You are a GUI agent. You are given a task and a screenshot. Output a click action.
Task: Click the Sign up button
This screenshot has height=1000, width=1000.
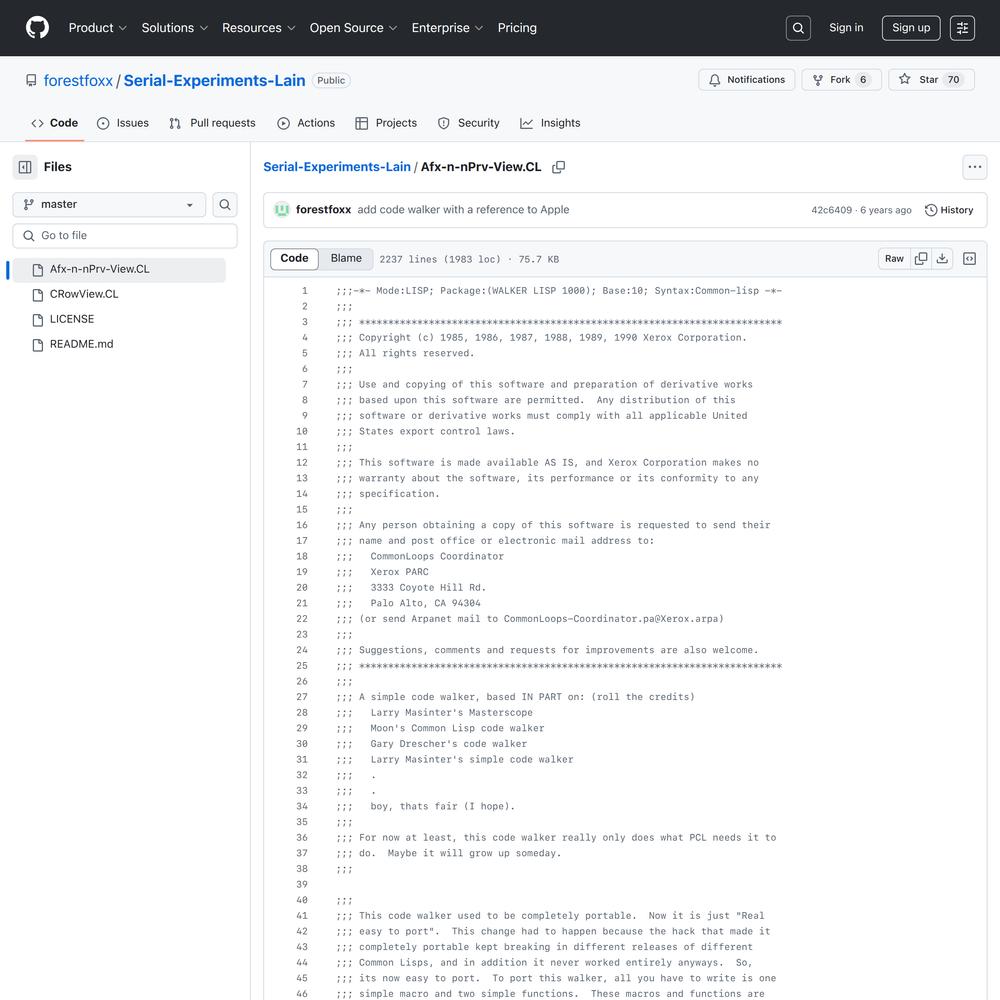pyautogui.click(x=911, y=28)
